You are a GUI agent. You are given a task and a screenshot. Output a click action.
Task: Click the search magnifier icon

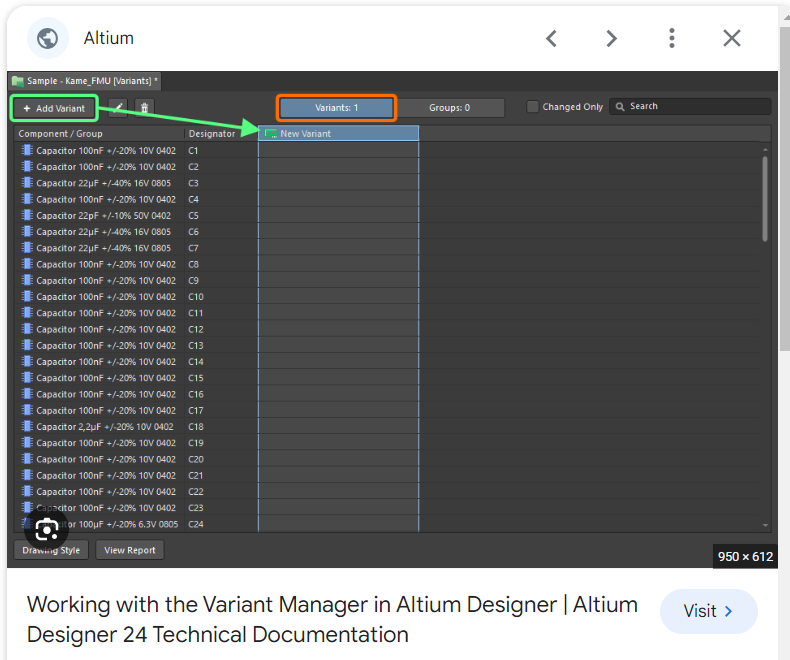coord(620,107)
